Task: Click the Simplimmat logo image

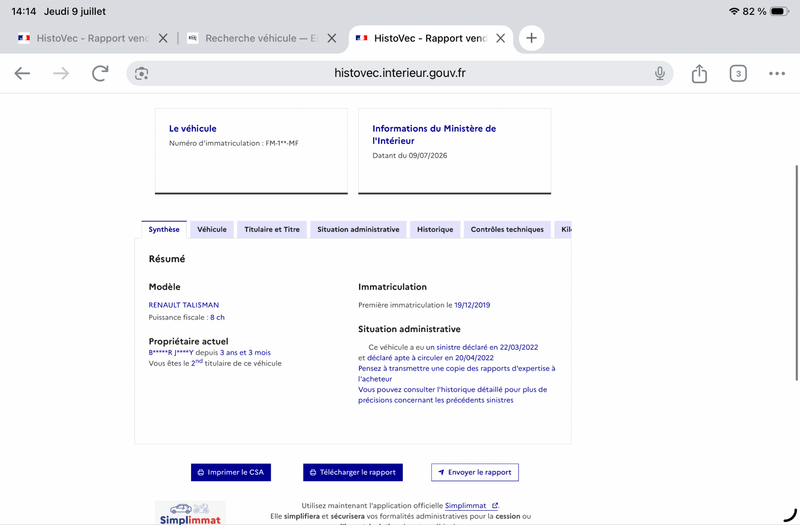Action: (190, 513)
